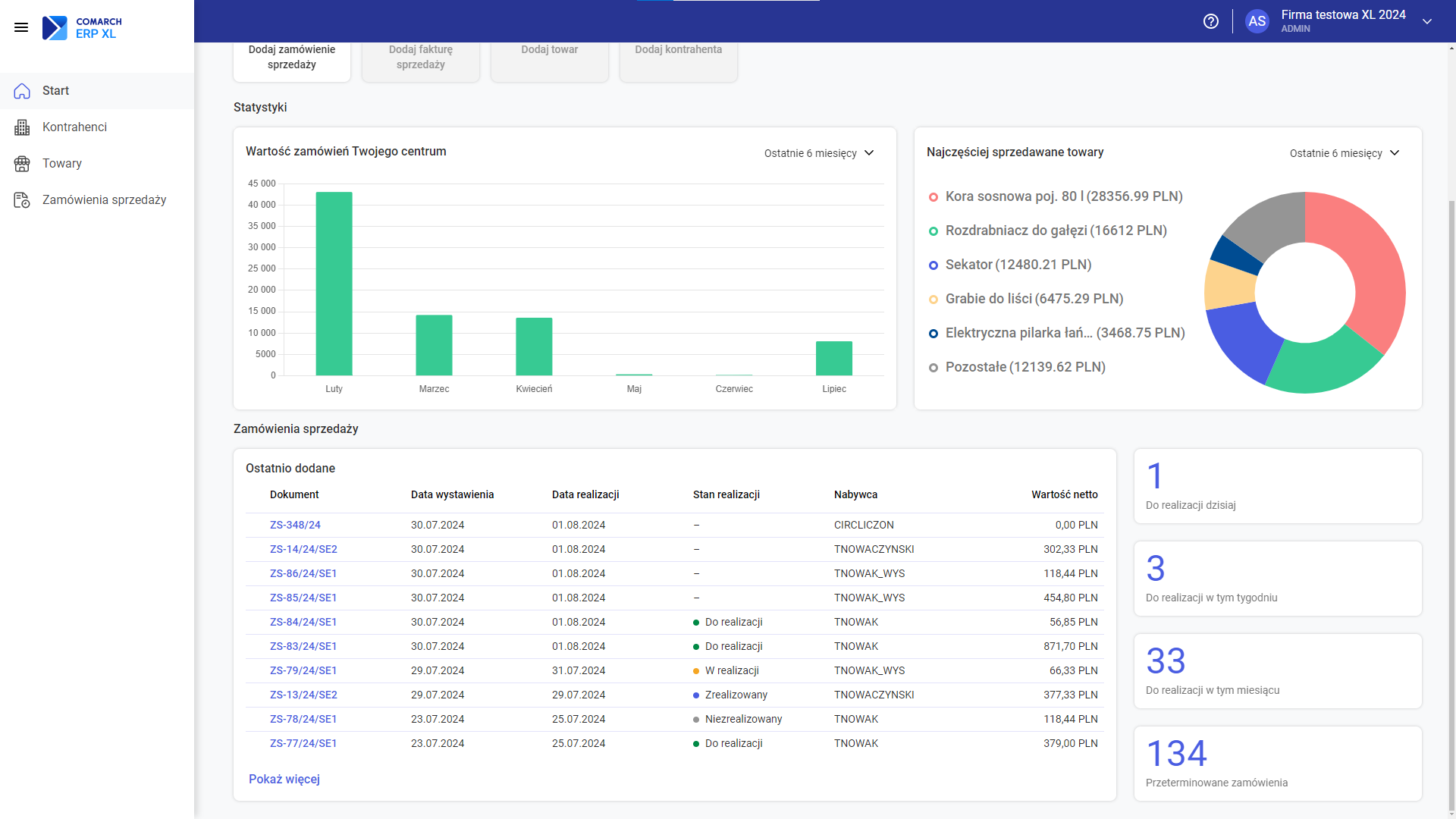Expand top-selling goods period dropdown

click(1345, 153)
